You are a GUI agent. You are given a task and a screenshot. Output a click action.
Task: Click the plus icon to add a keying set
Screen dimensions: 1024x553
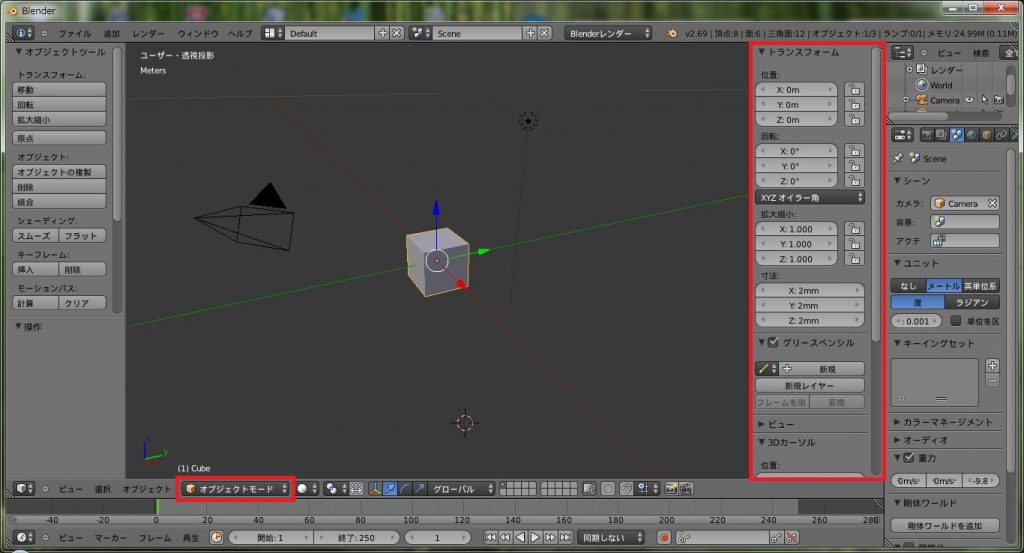click(x=992, y=365)
